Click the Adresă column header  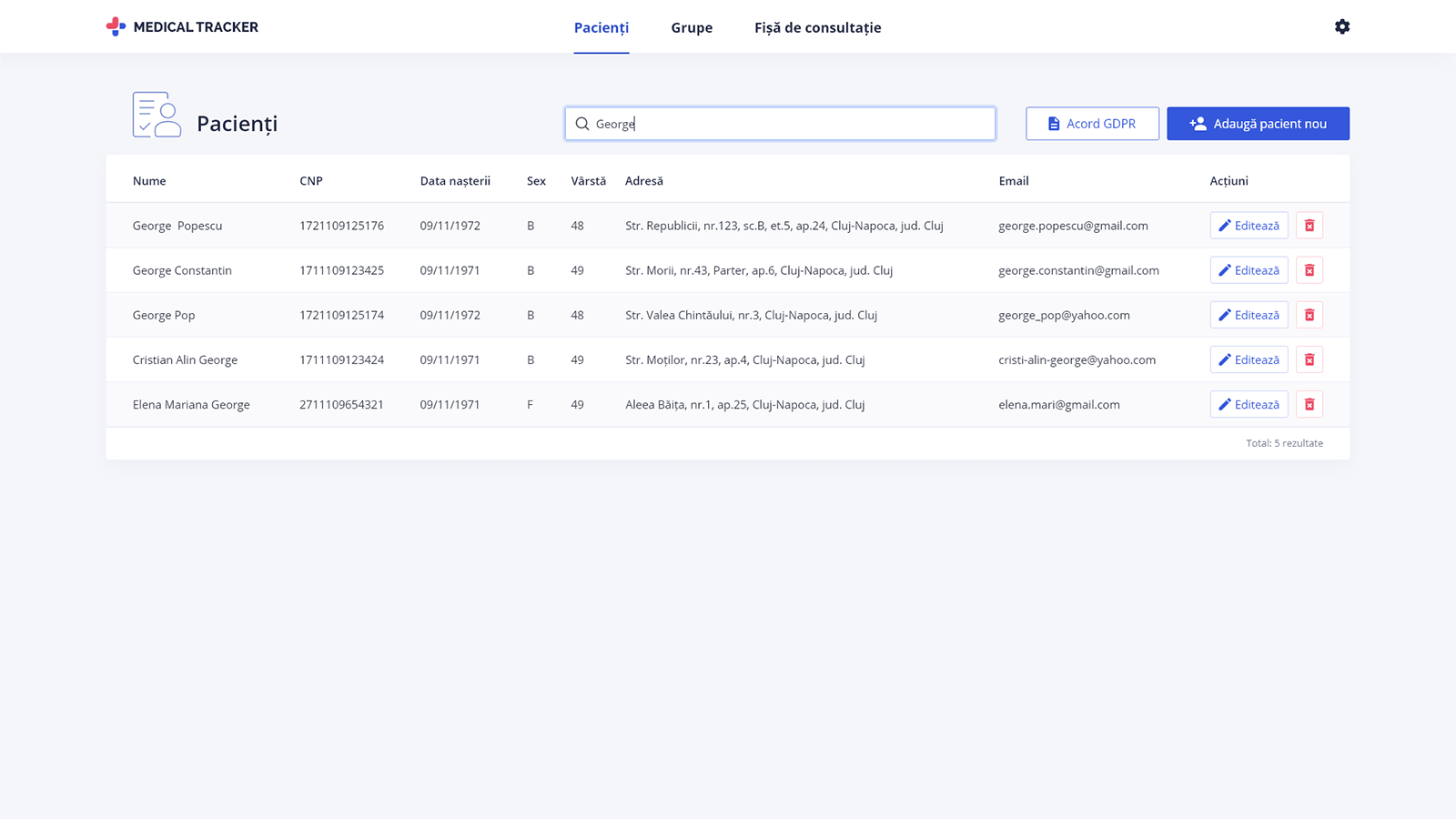644,181
